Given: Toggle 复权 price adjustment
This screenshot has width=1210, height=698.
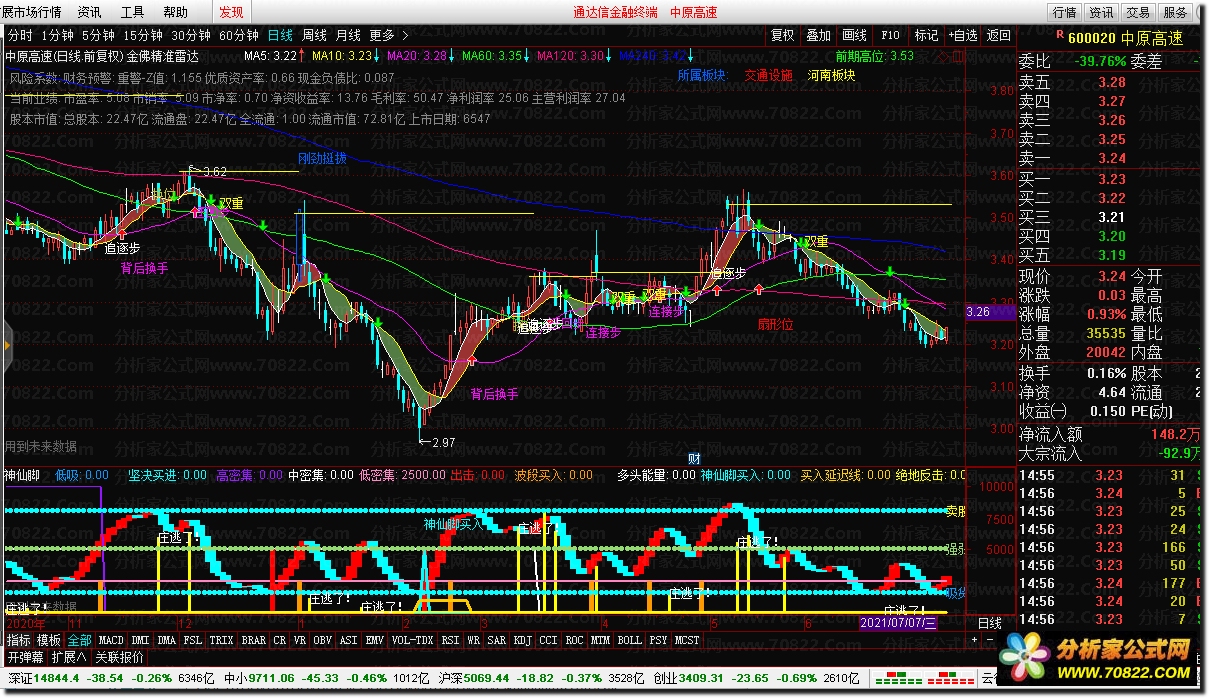Looking at the screenshot, I should (783, 35).
